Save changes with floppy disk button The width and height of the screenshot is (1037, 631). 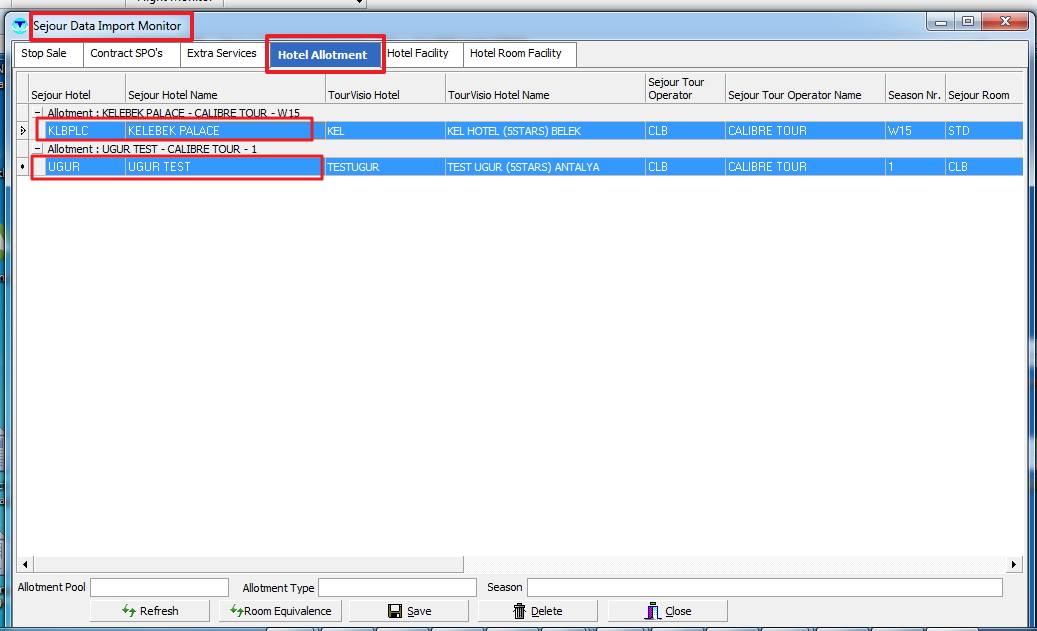(409, 611)
